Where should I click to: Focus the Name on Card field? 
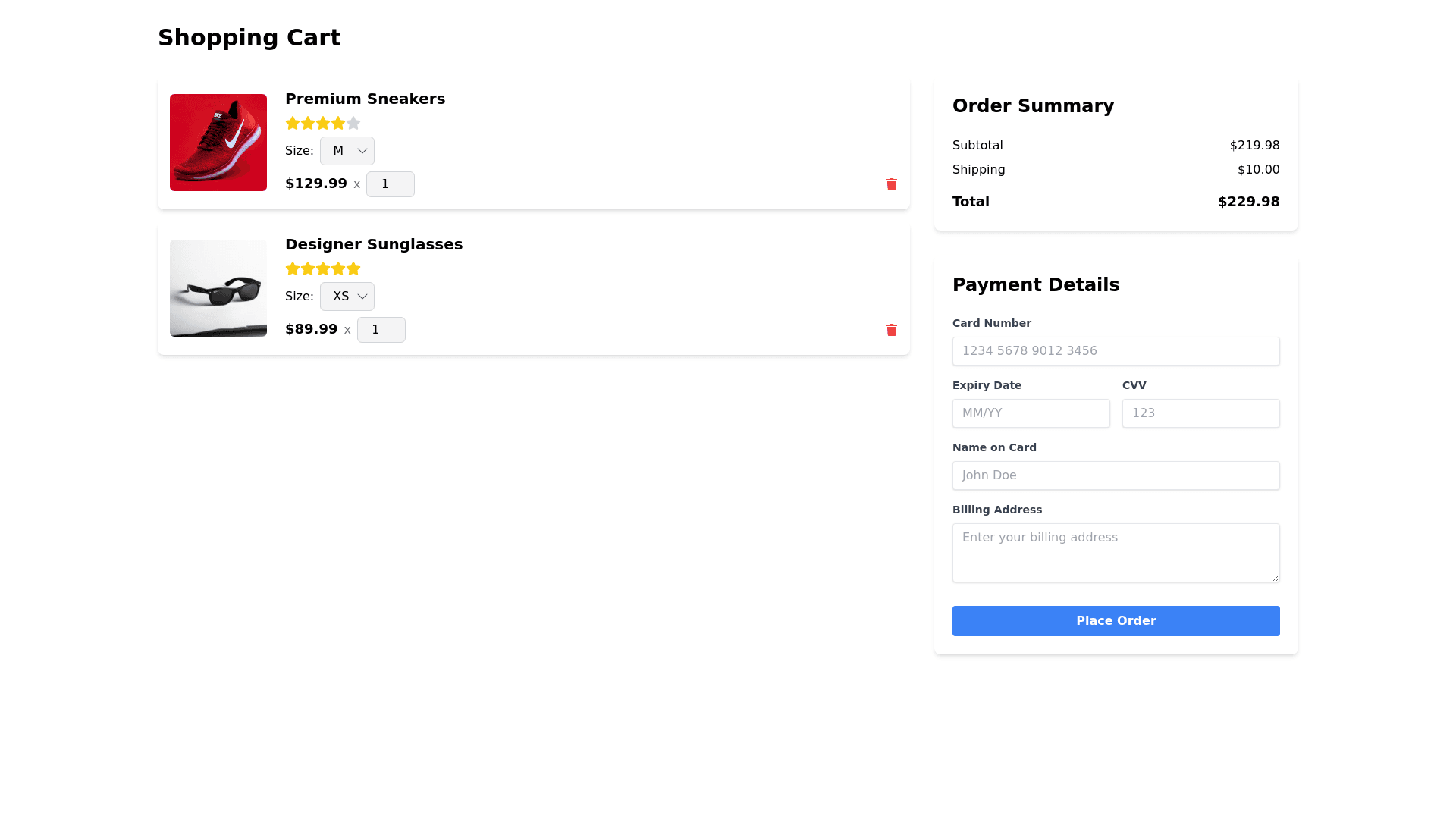[1116, 475]
